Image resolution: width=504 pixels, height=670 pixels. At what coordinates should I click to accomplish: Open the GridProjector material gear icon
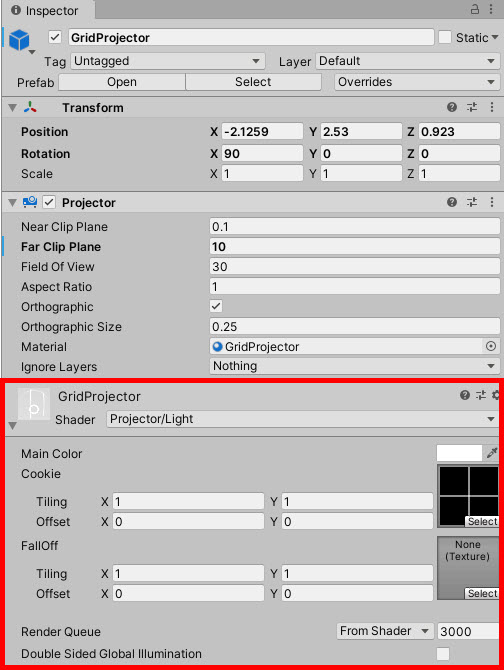(495, 395)
